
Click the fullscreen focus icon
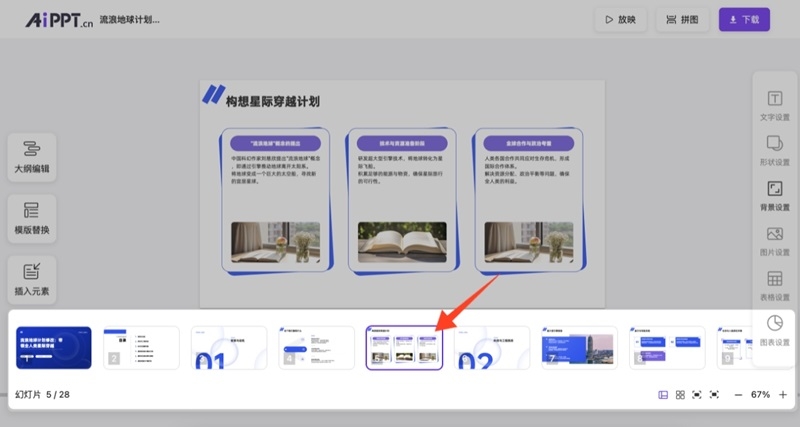tap(714, 395)
